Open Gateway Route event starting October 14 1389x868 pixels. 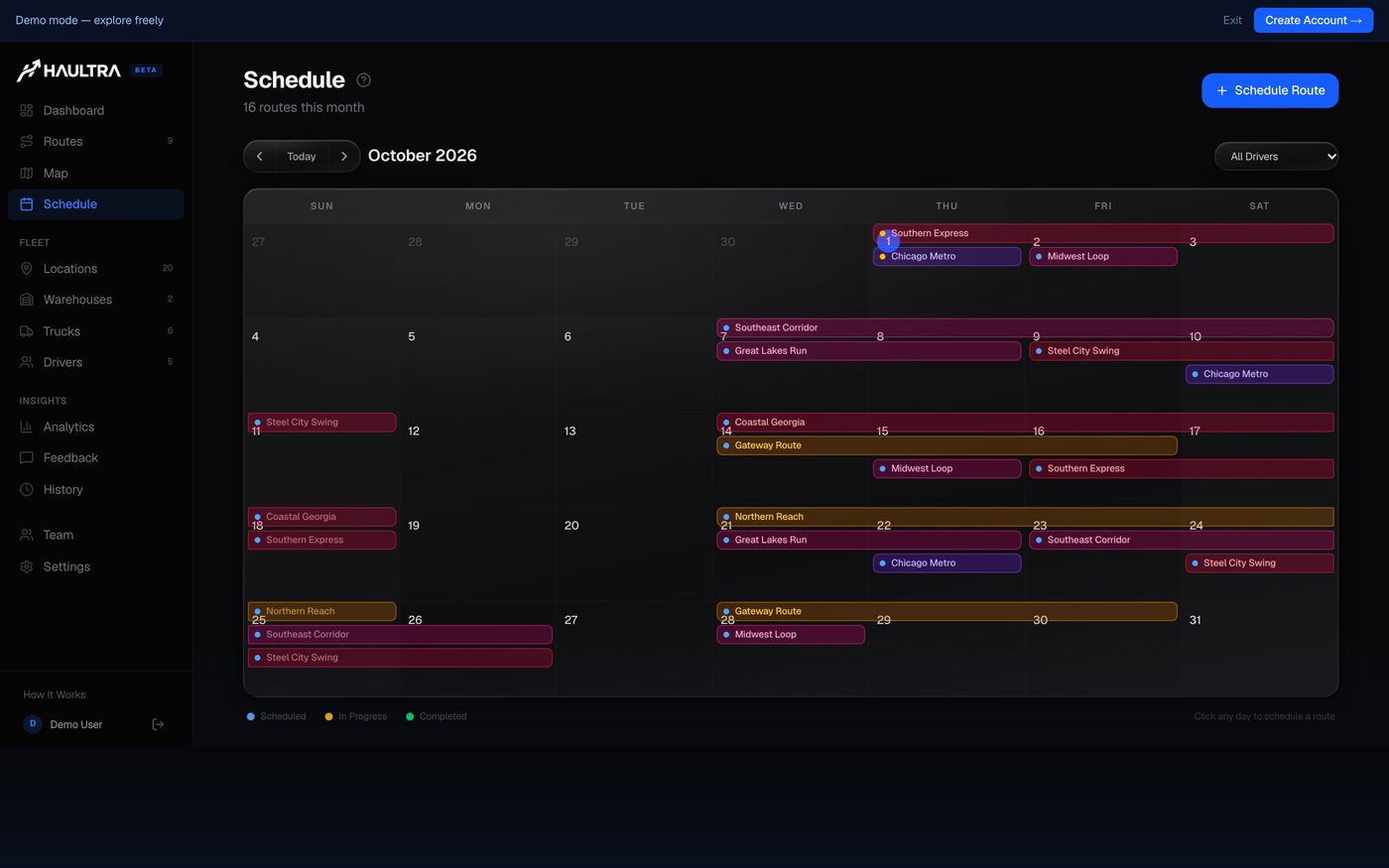pyautogui.click(x=947, y=445)
